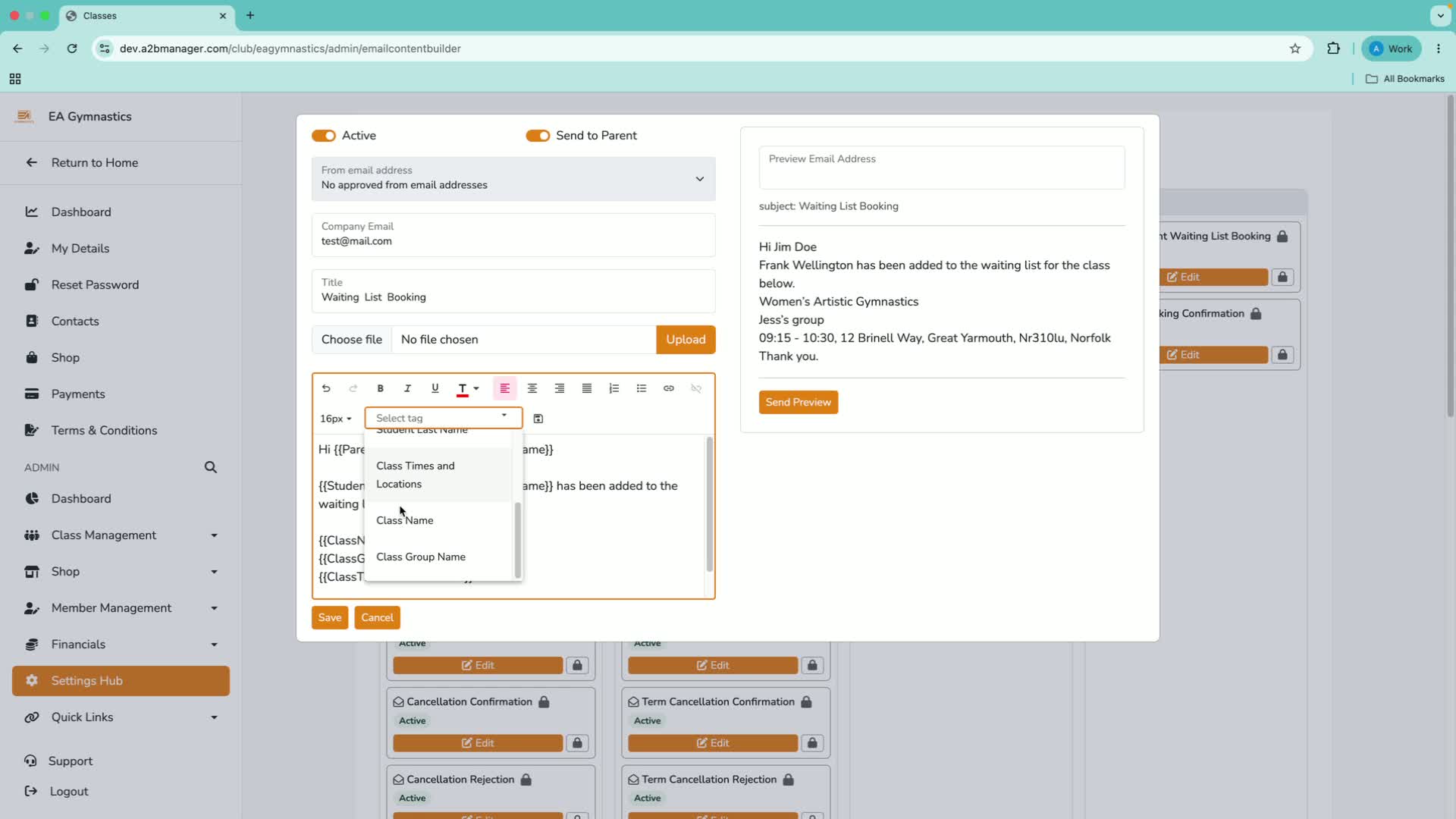Save the email template
Image resolution: width=1456 pixels, height=819 pixels.
pos(330,617)
